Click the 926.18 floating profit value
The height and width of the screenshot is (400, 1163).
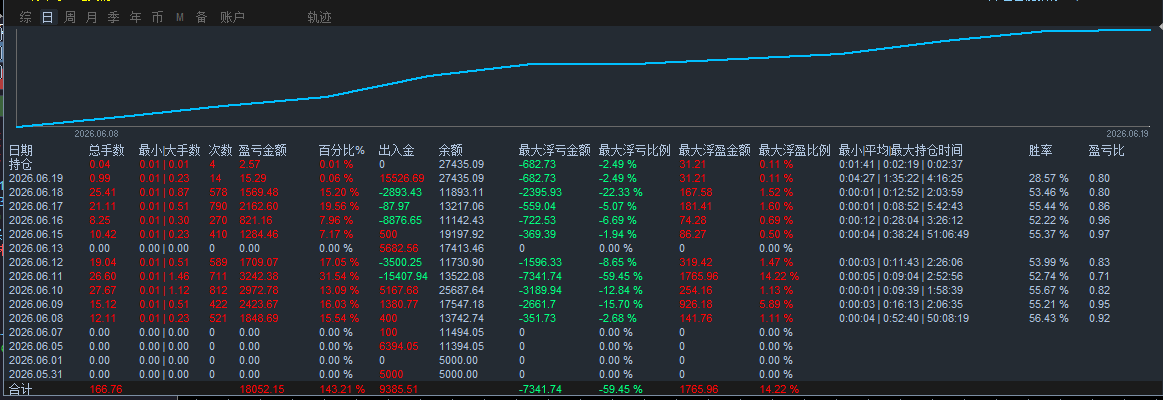pos(696,304)
